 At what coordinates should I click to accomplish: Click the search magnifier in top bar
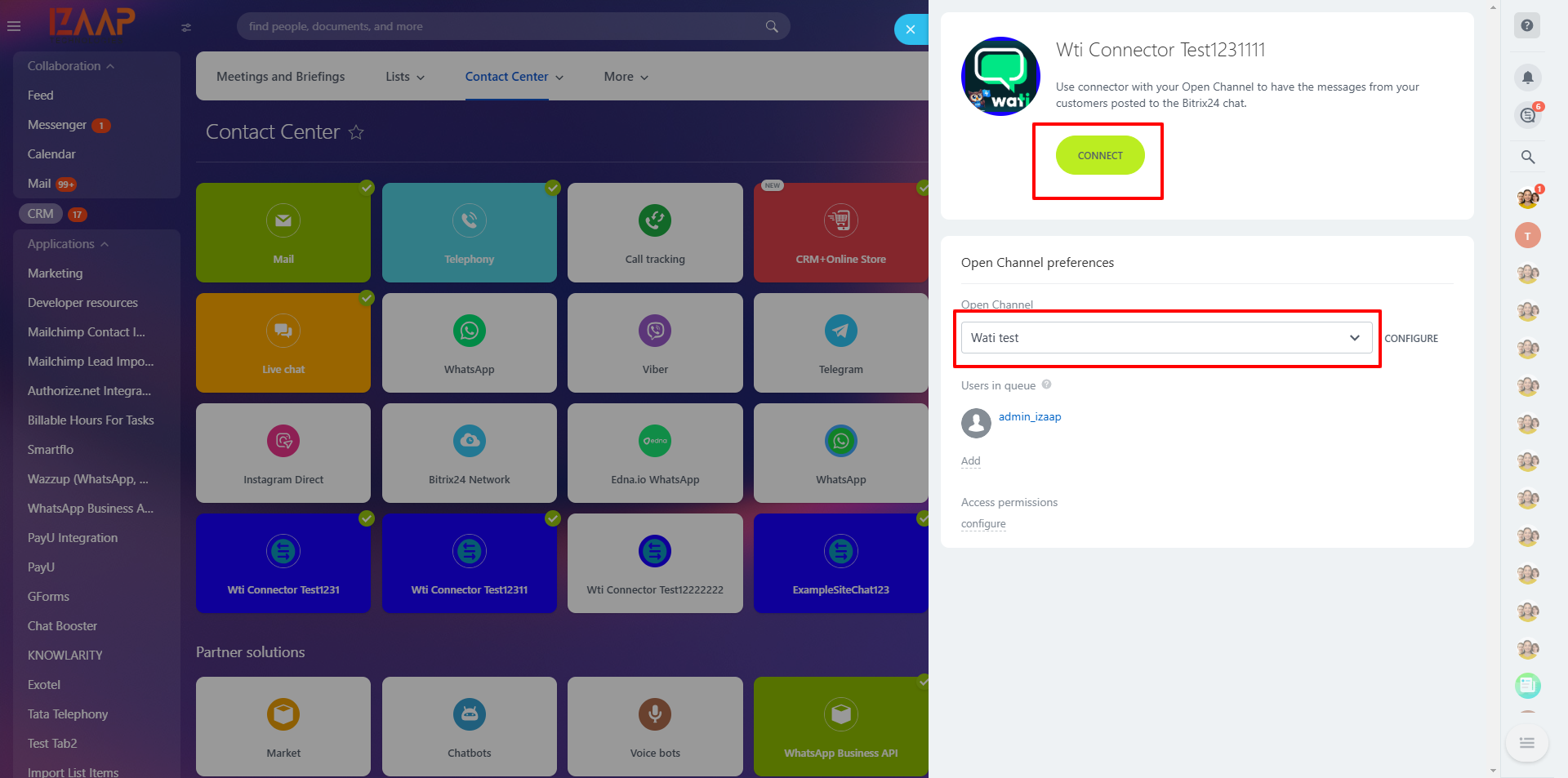click(772, 26)
